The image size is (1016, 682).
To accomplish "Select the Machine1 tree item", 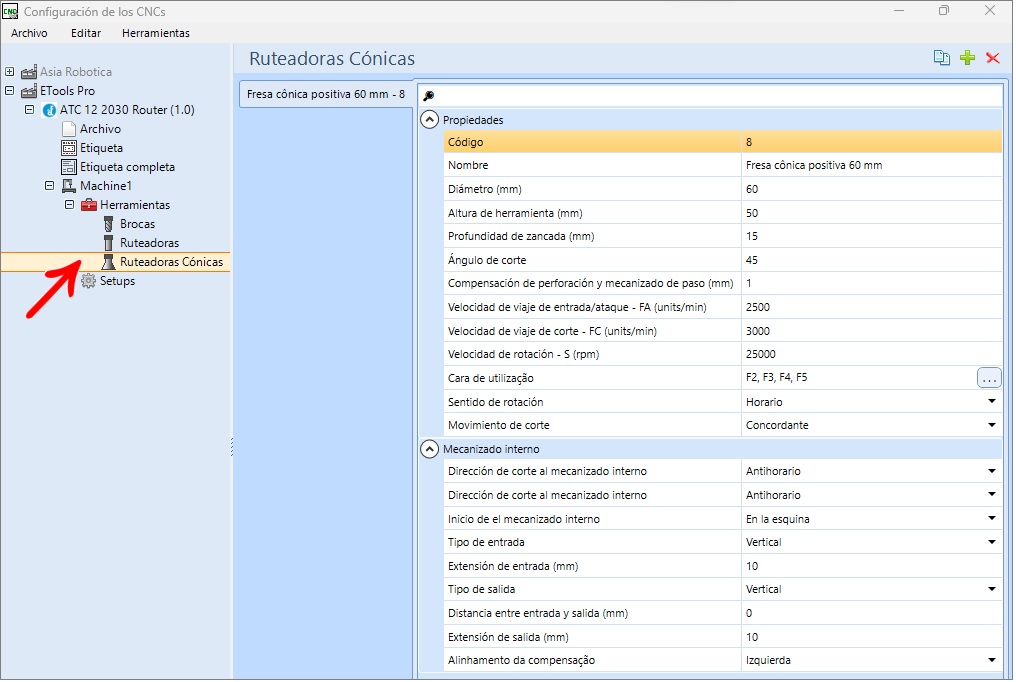I will [106, 186].
